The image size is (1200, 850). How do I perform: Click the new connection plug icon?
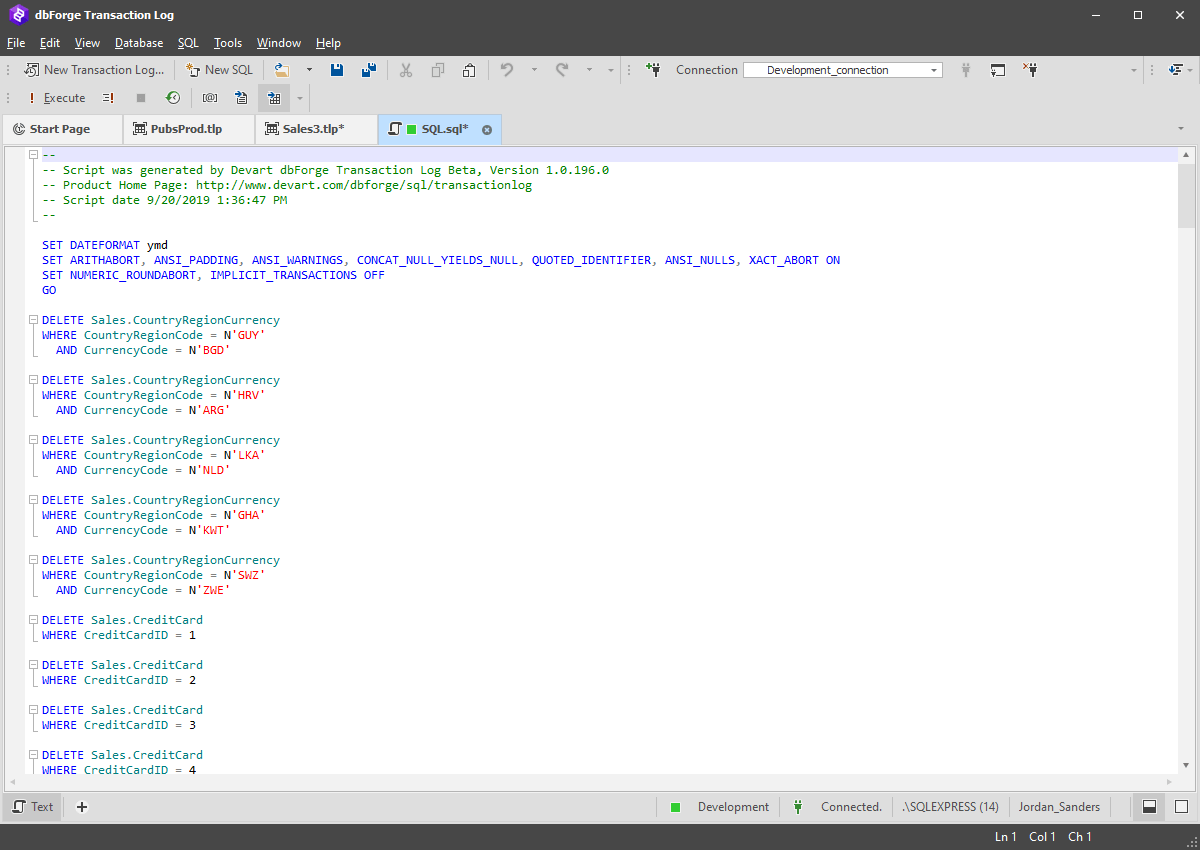653,70
